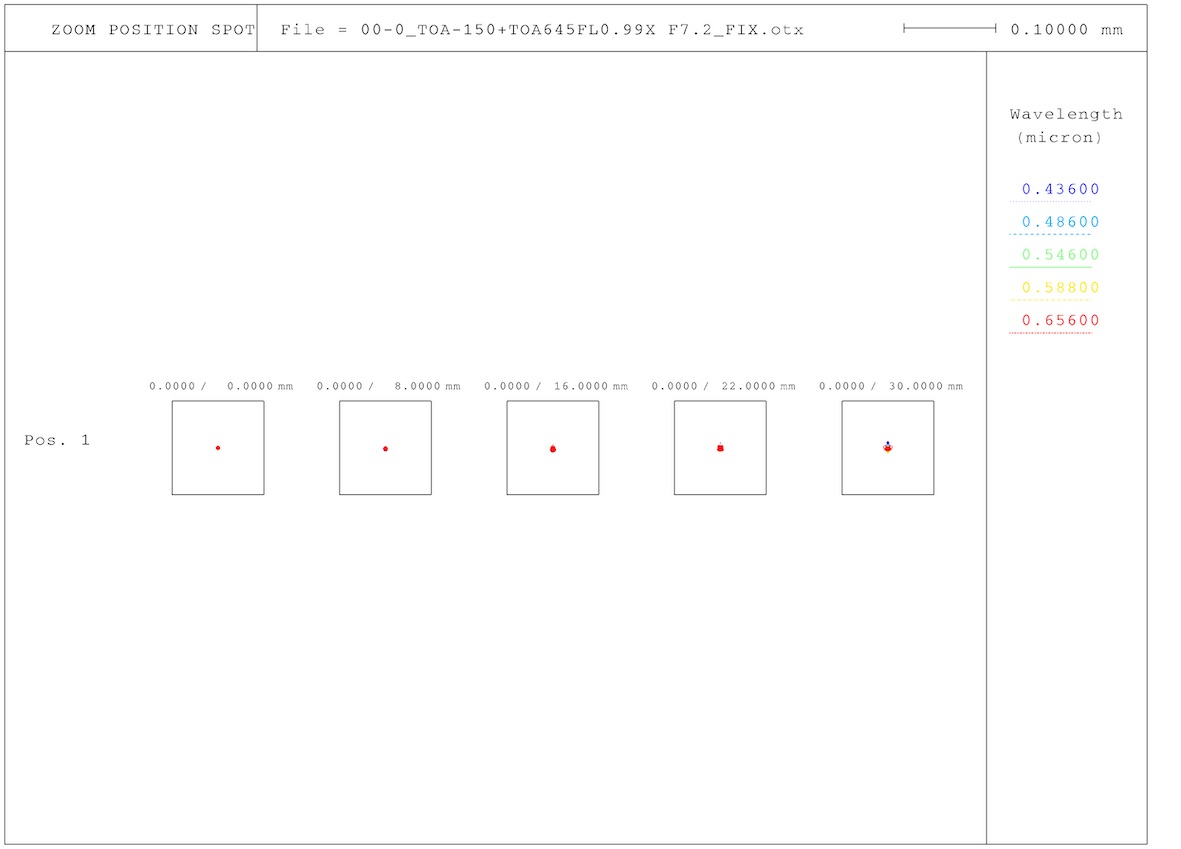Click the 0.0000 / 8.0000 mm field label
This screenshot has width=1181, height=849.
pos(389,386)
